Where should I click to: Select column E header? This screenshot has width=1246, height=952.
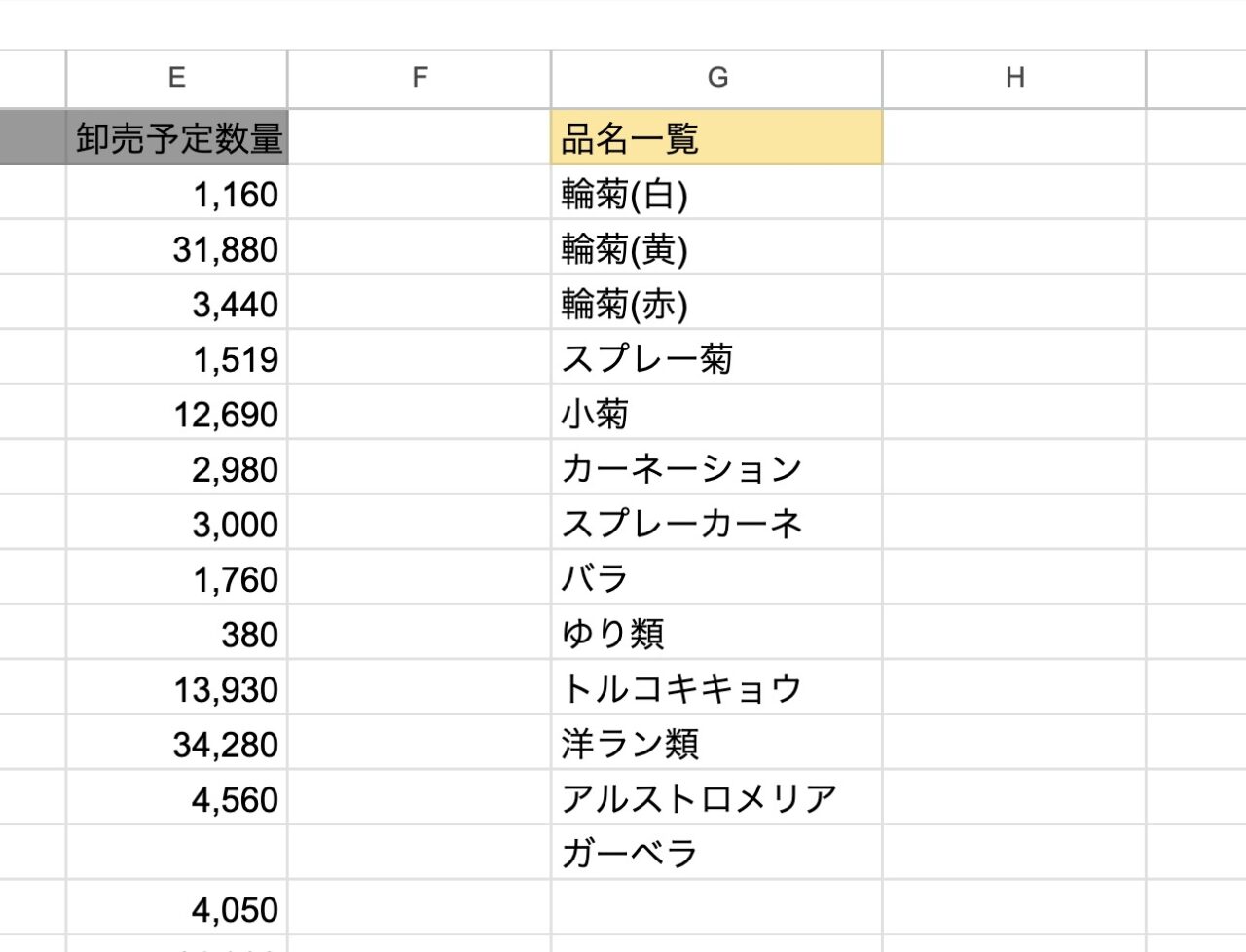click(x=176, y=77)
